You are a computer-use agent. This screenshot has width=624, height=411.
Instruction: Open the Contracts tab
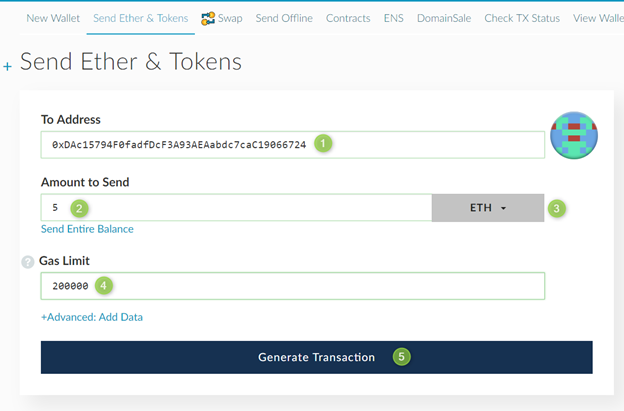coord(348,18)
